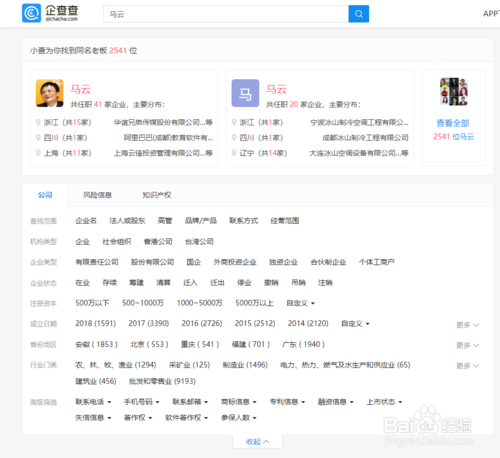Viewport: 500px width, 458px height.
Task: Filter institution type by 香港公司
Action: click(158, 242)
